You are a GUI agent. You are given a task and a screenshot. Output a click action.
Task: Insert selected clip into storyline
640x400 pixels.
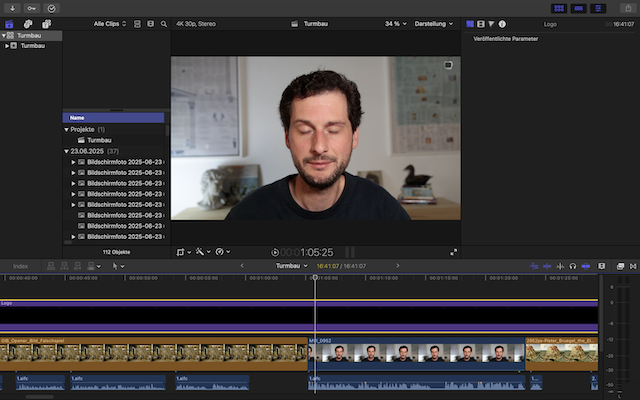click(64, 266)
